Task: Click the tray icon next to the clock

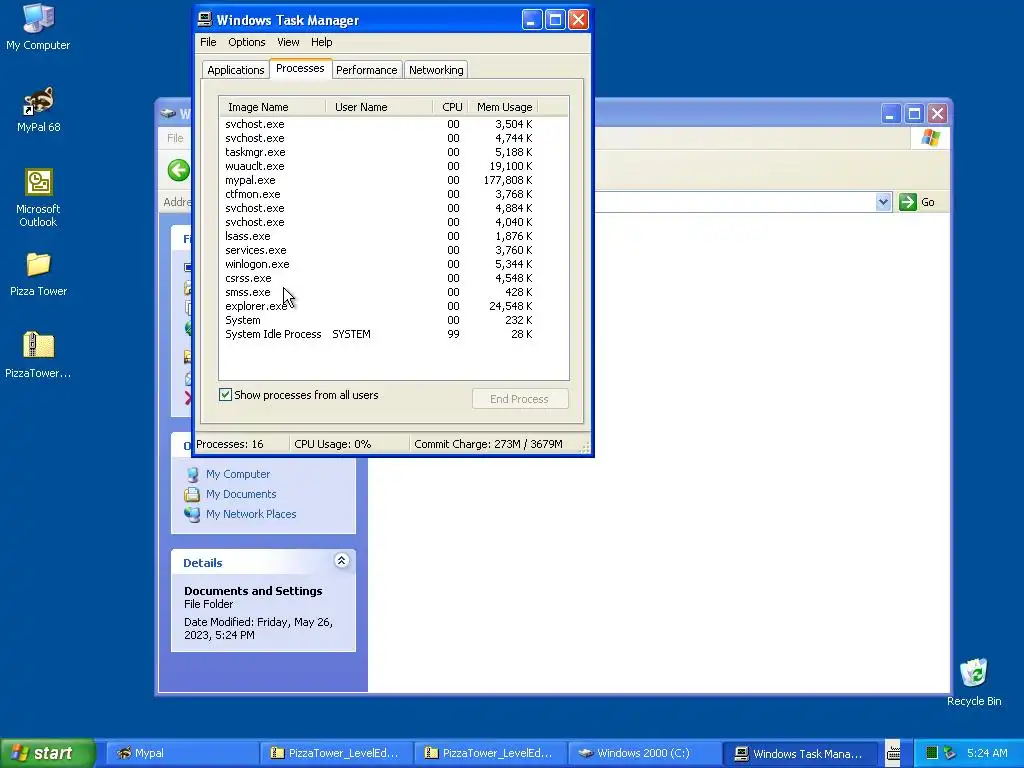Action: (950, 753)
